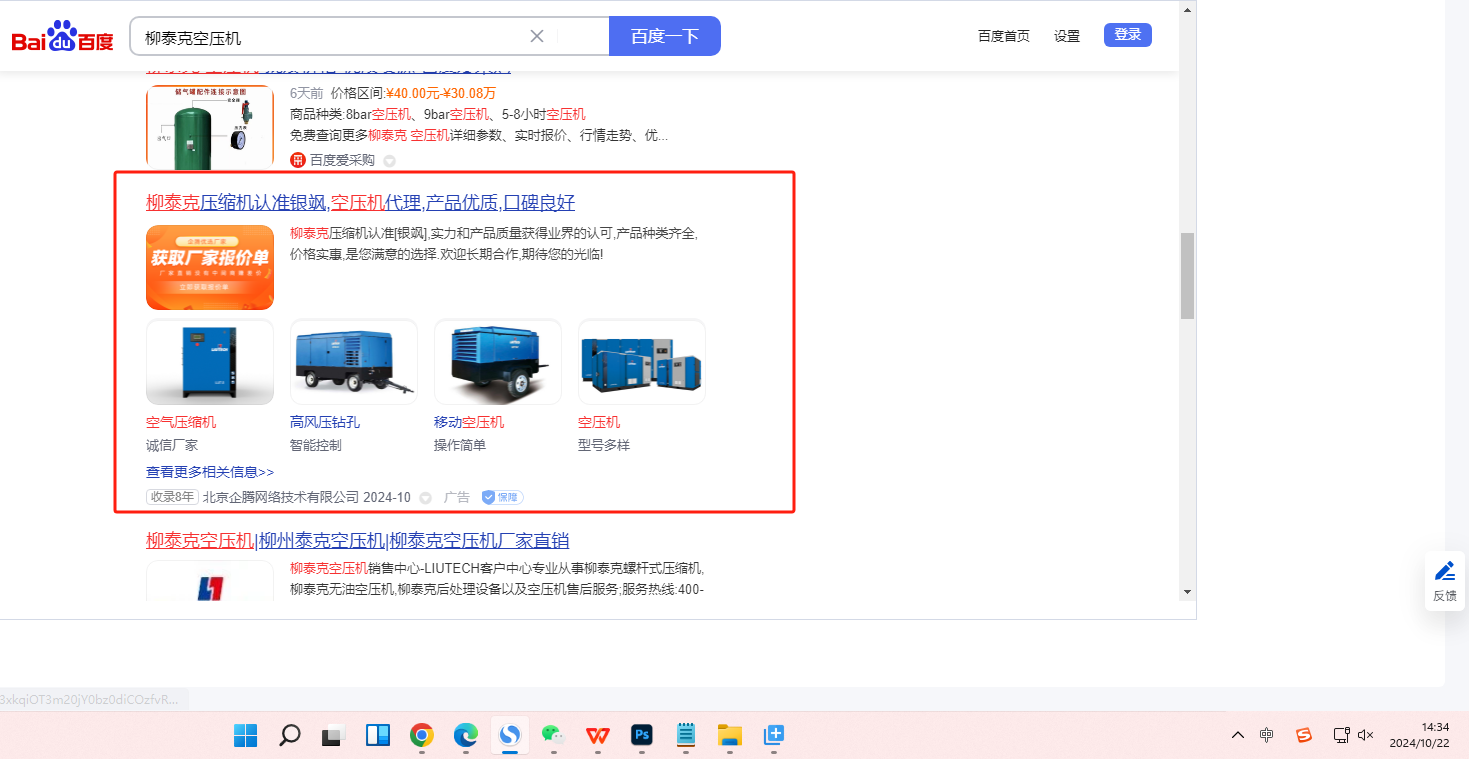This screenshot has width=1469, height=759.
Task: Open network status in the system tray
Action: (1342, 735)
